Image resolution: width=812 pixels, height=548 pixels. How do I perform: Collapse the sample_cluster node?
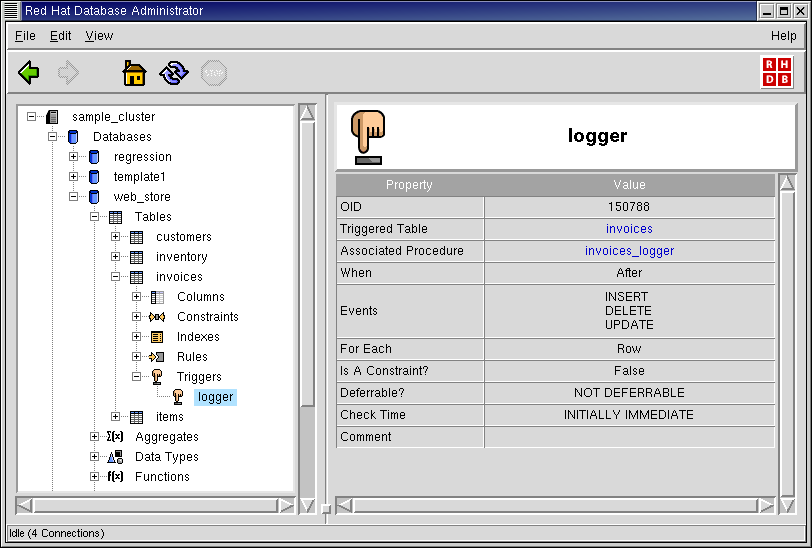point(32,117)
